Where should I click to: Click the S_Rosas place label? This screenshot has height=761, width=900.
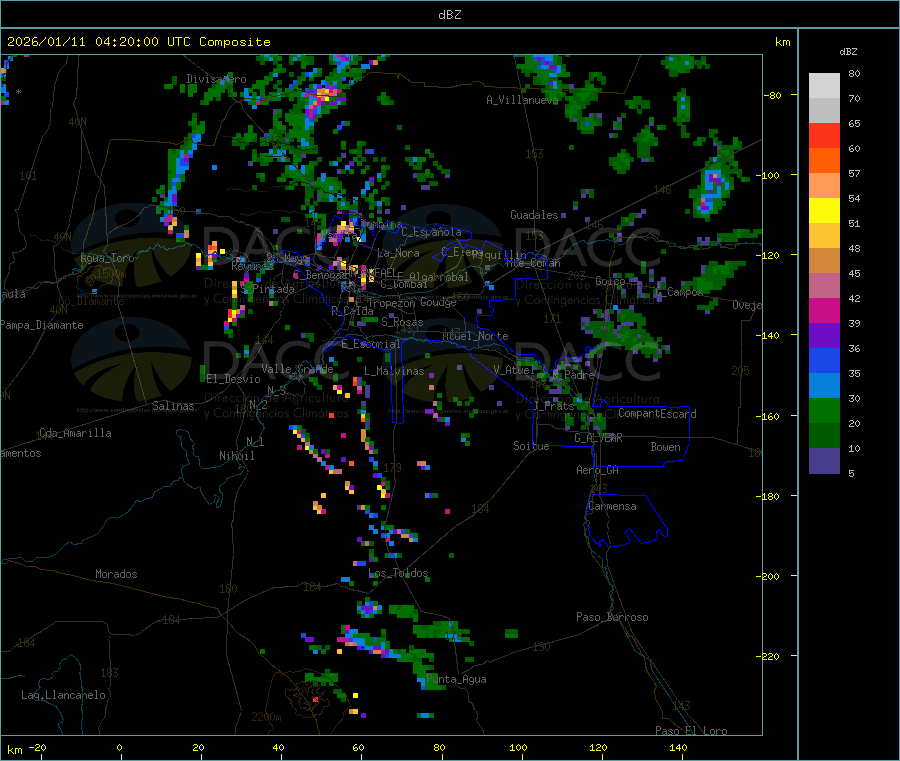402,323
